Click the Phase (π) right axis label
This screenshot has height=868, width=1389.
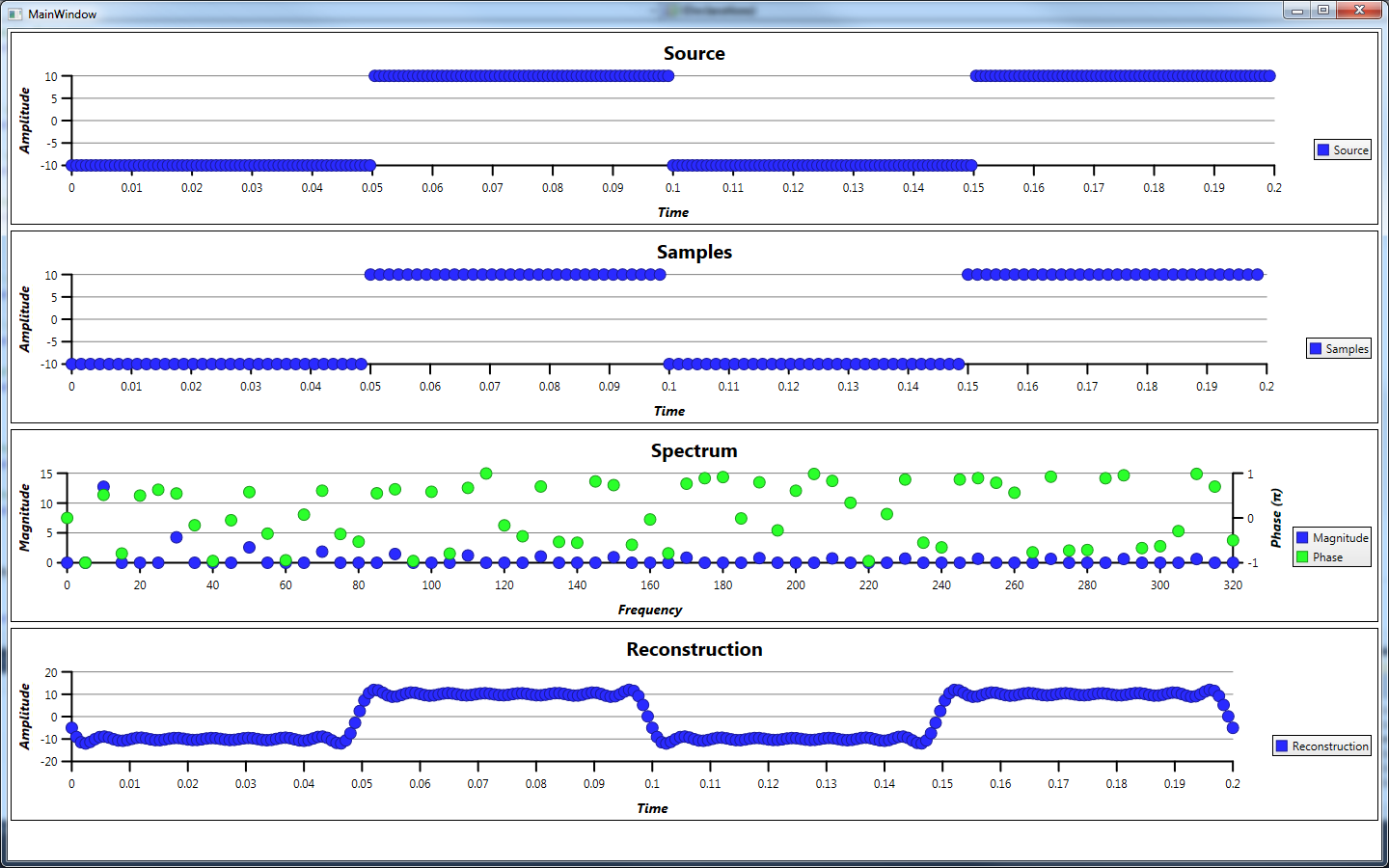pyautogui.click(x=1276, y=518)
